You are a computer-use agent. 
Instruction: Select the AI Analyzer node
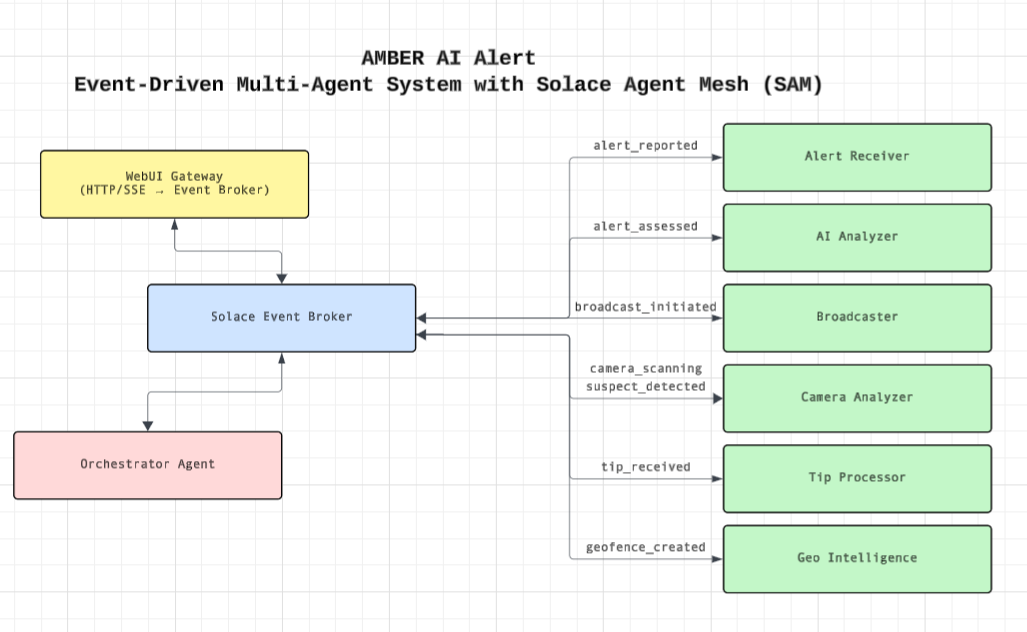coord(857,238)
